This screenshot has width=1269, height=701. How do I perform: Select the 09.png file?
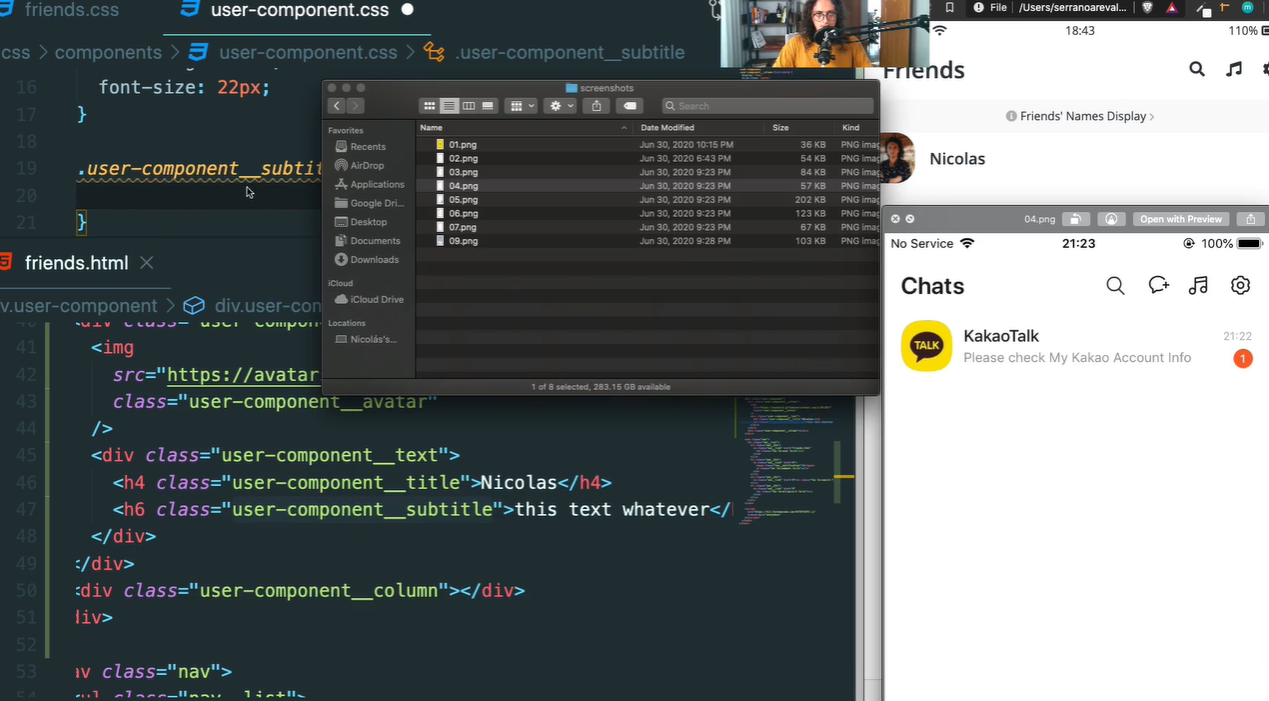tap(647, 241)
